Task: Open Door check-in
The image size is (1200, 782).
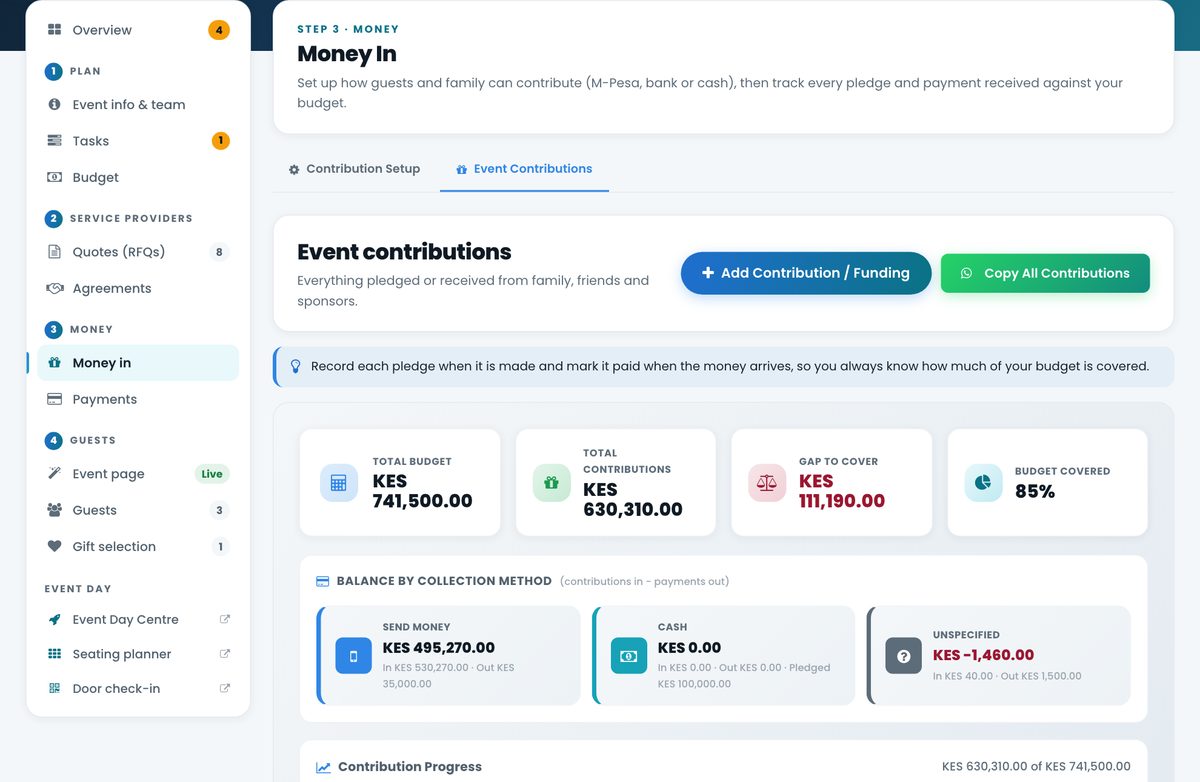Action: coord(138,688)
